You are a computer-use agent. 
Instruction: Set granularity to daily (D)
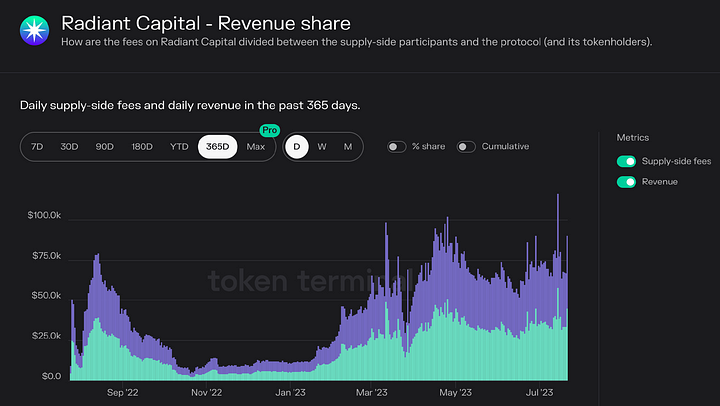point(296,147)
